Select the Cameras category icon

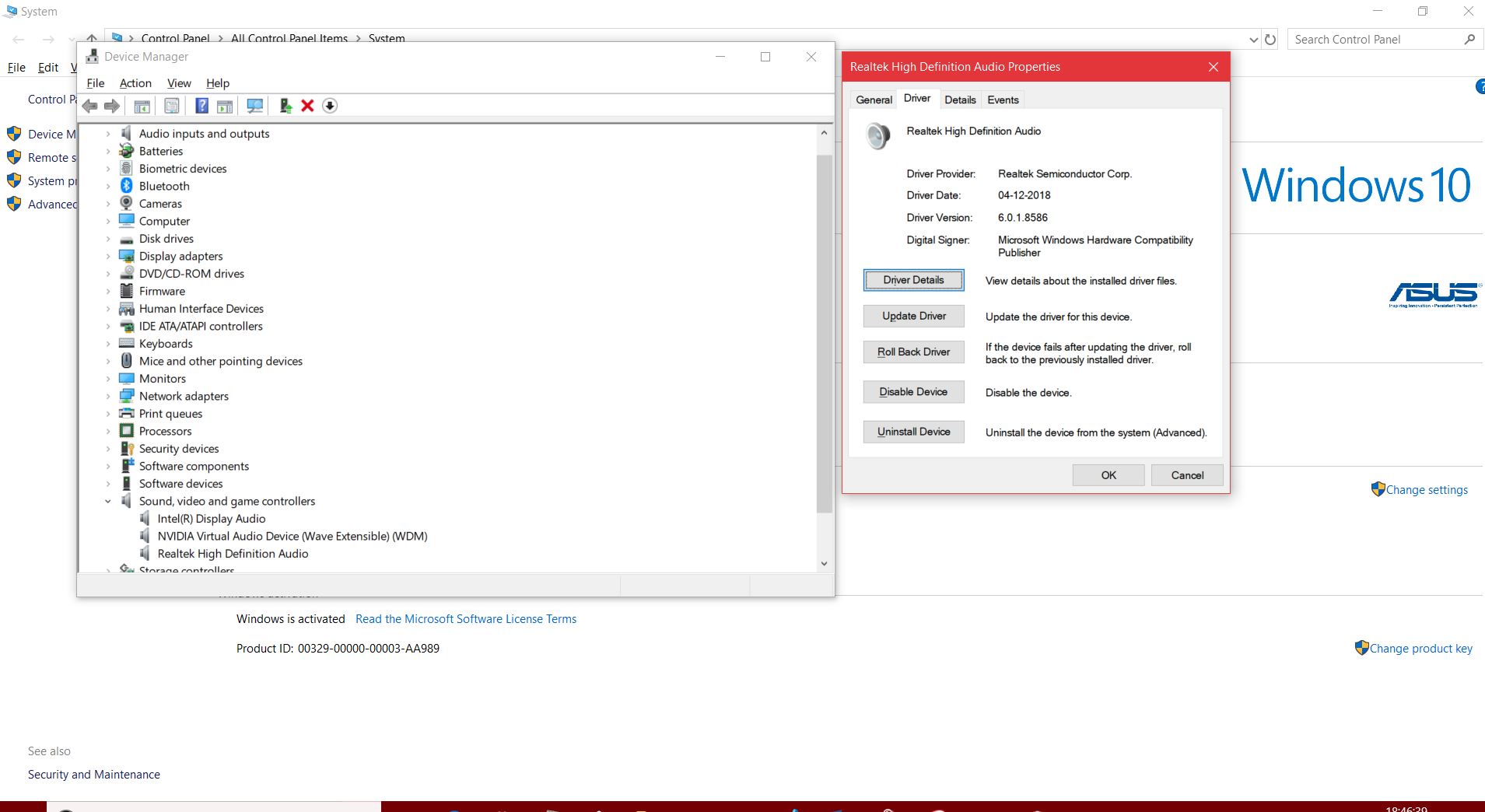coord(127,203)
